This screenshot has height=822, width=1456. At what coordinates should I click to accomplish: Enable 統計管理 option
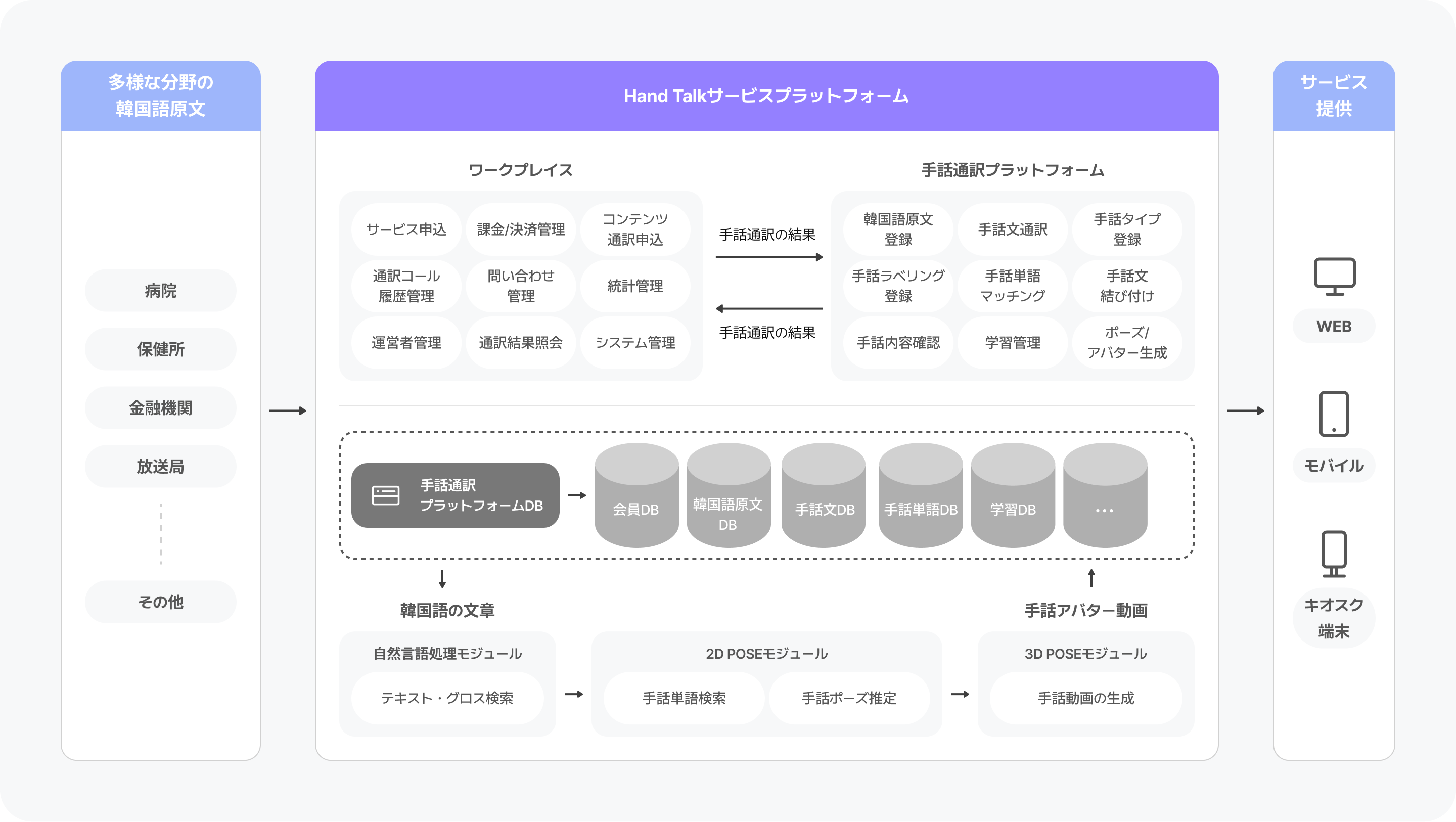635,286
